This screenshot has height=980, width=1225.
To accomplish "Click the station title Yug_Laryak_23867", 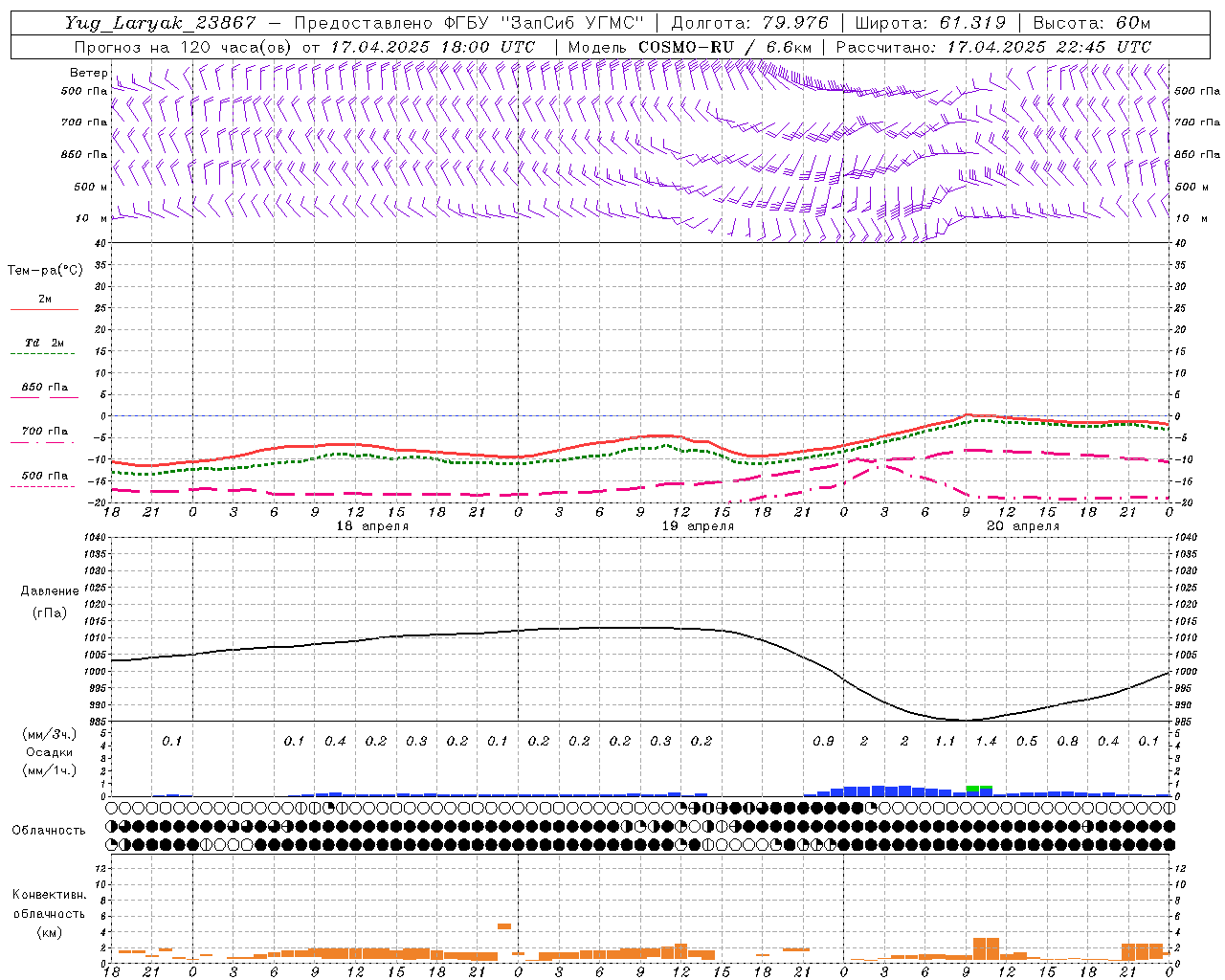I will [x=161, y=24].
